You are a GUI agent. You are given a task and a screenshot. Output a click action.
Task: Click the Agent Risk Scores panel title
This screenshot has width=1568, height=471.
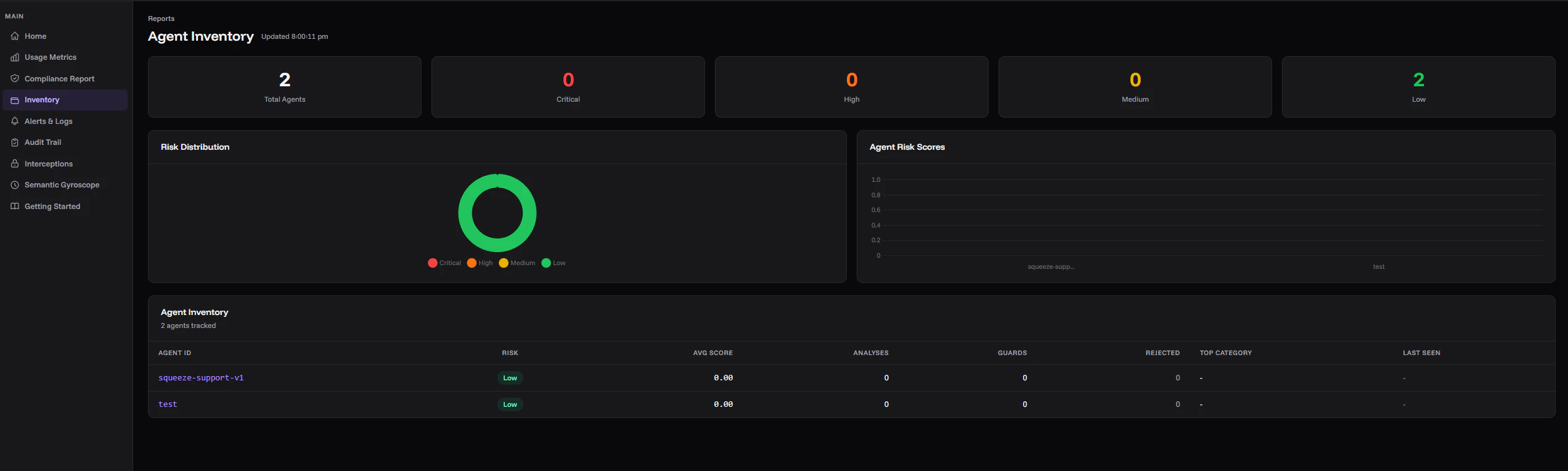tap(907, 147)
